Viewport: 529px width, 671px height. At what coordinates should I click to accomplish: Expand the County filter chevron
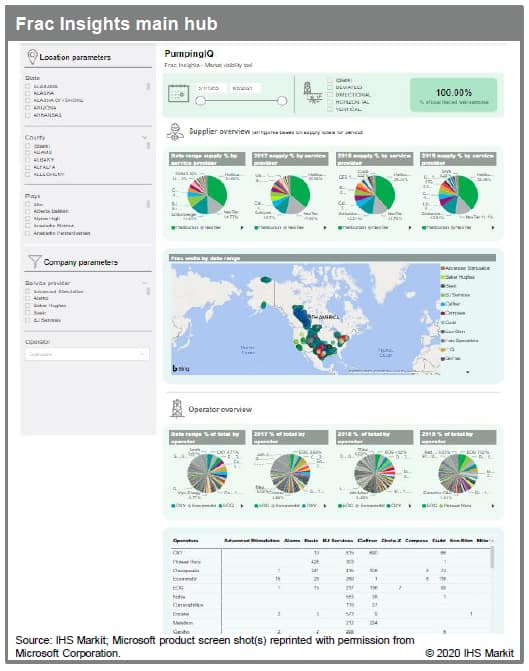(x=145, y=137)
